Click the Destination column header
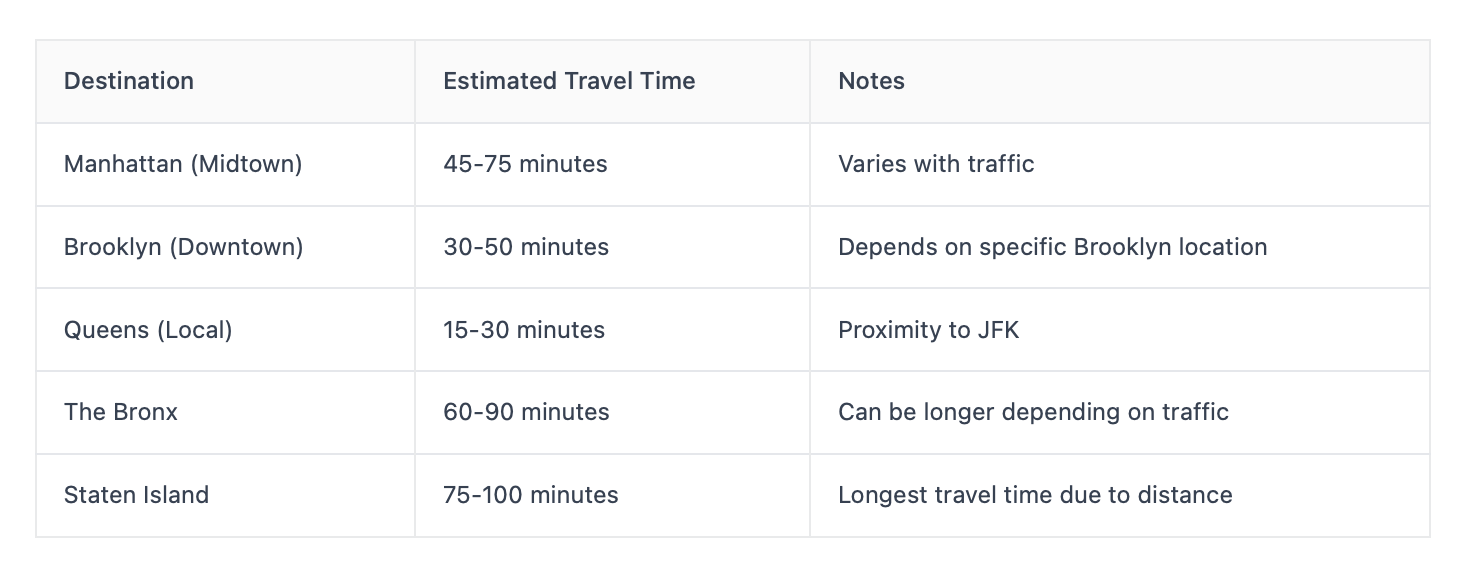Image resolution: width=1469 pixels, height=572 pixels. pos(129,81)
